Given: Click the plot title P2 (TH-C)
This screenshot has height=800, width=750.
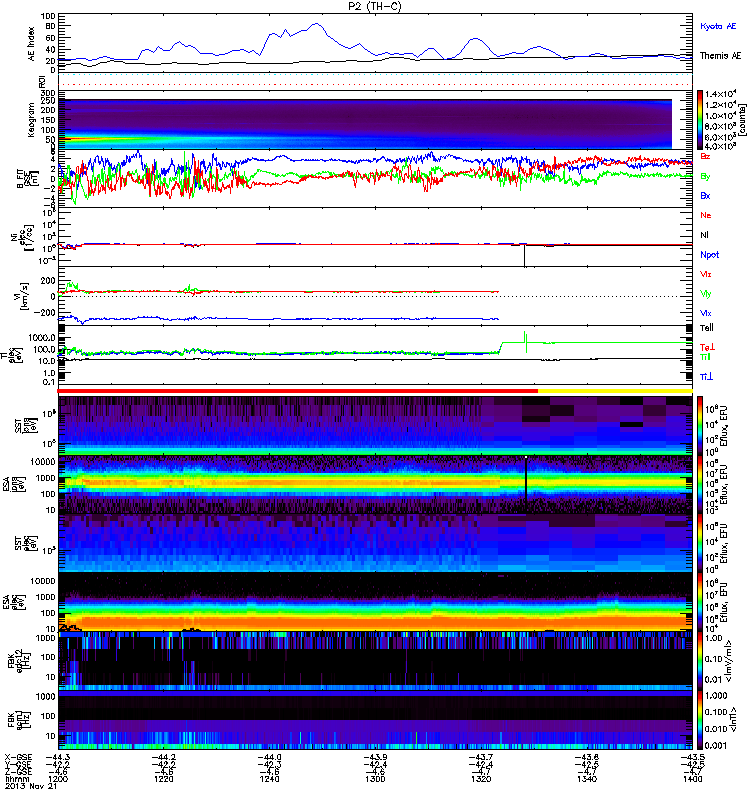Looking at the screenshot, I should (375, 6).
